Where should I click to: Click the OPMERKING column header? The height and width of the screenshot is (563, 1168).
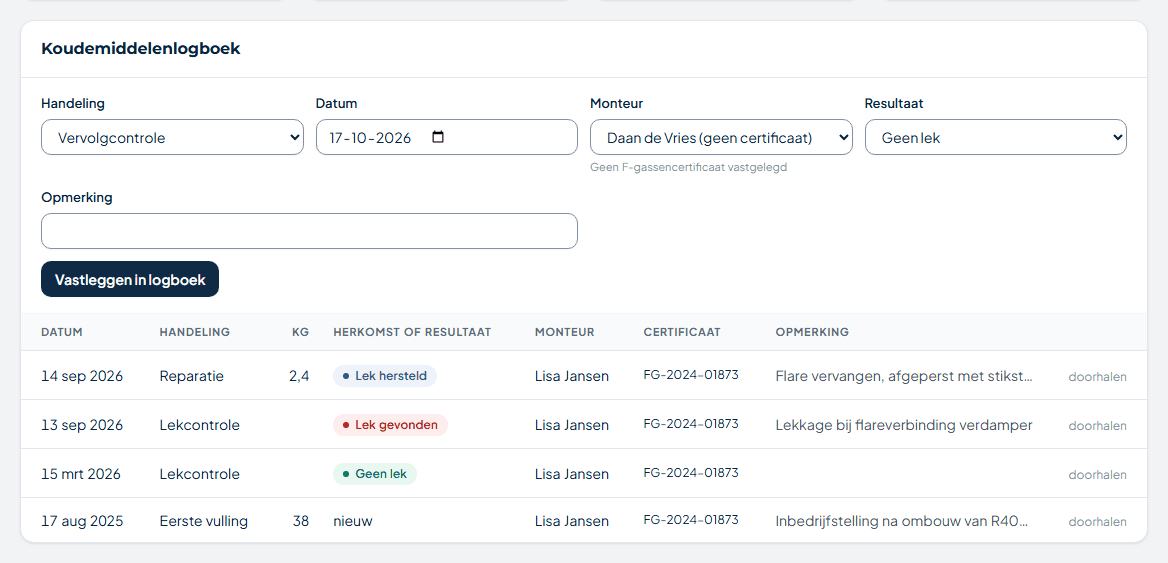click(x=812, y=332)
